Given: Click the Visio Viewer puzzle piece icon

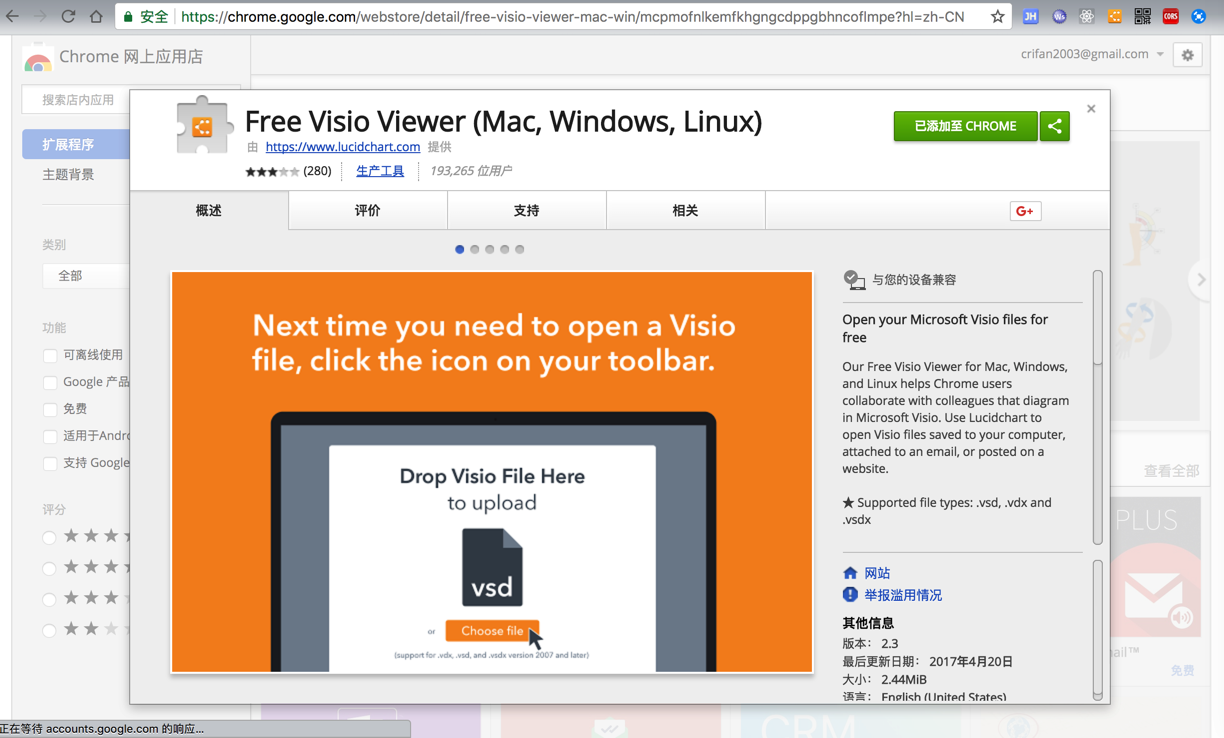Looking at the screenshot, I should pos(204,125).
